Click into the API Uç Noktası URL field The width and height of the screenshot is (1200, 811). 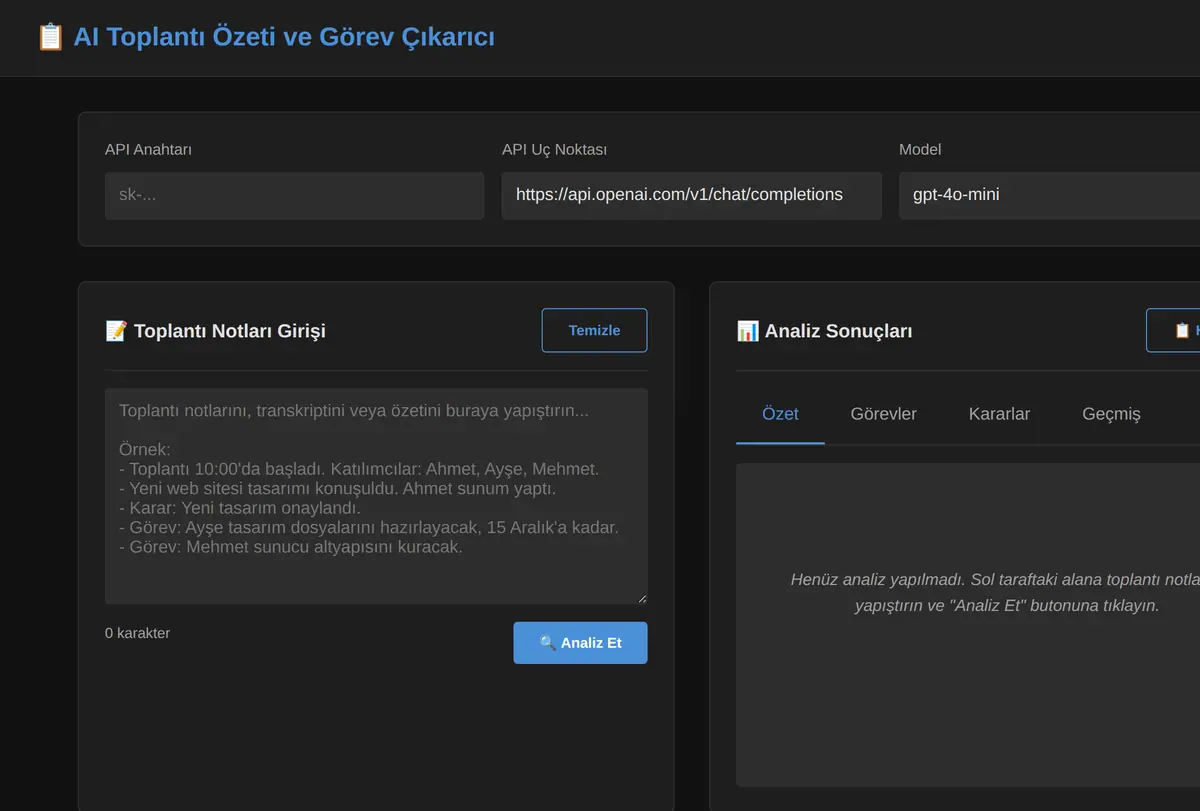(691, 195)
